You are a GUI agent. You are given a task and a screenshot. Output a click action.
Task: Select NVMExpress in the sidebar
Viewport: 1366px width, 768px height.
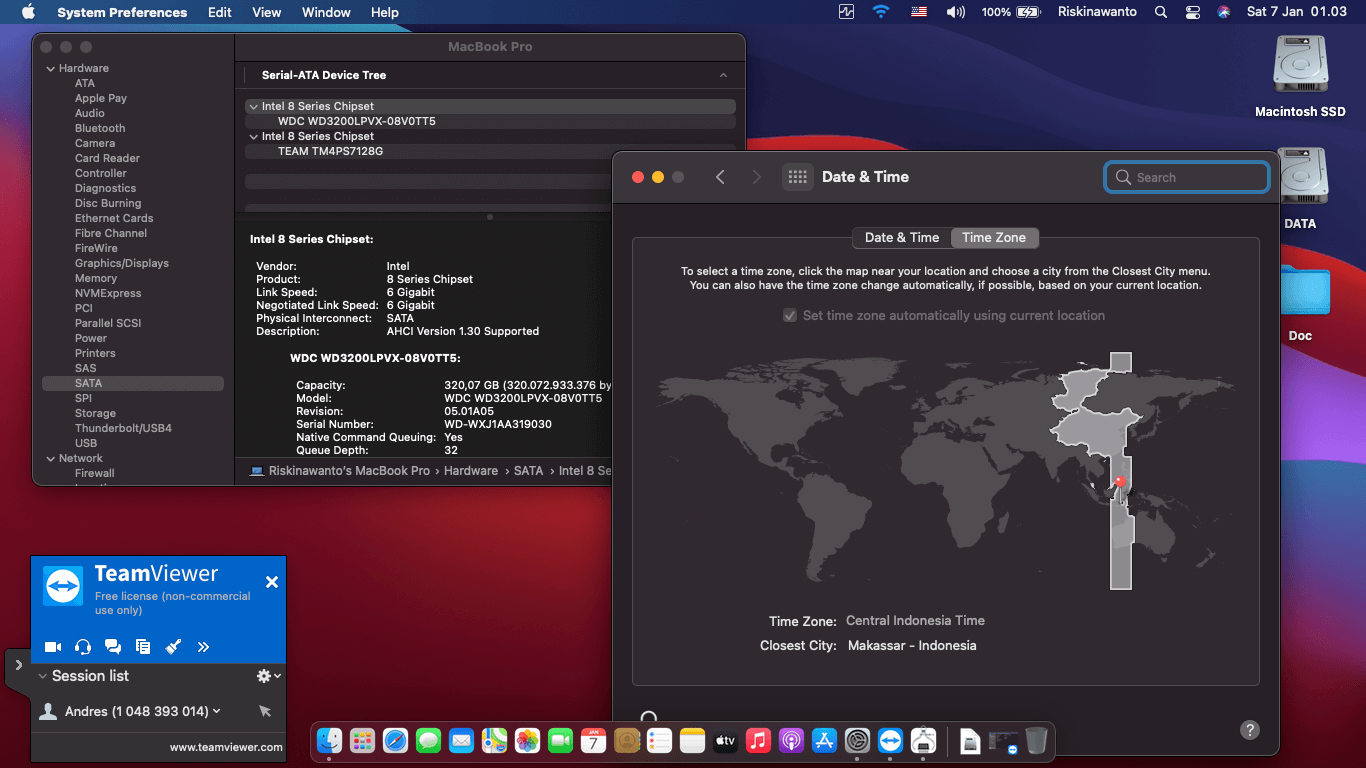click(x=108, y=293)
